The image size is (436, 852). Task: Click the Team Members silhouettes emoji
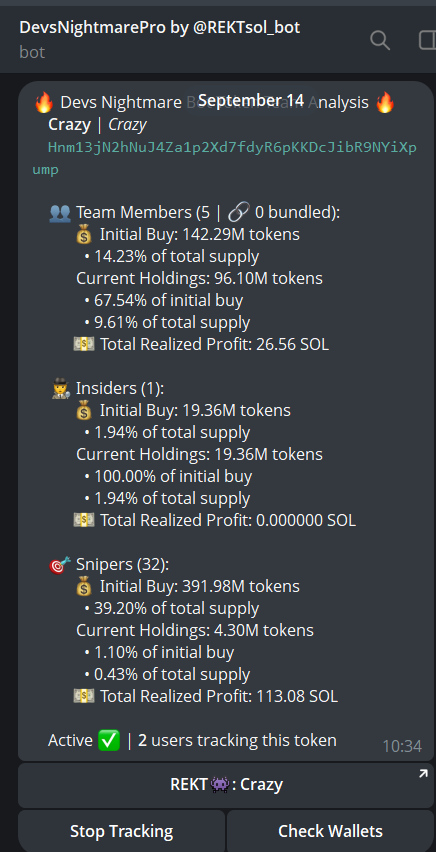(x=60, y=212)
